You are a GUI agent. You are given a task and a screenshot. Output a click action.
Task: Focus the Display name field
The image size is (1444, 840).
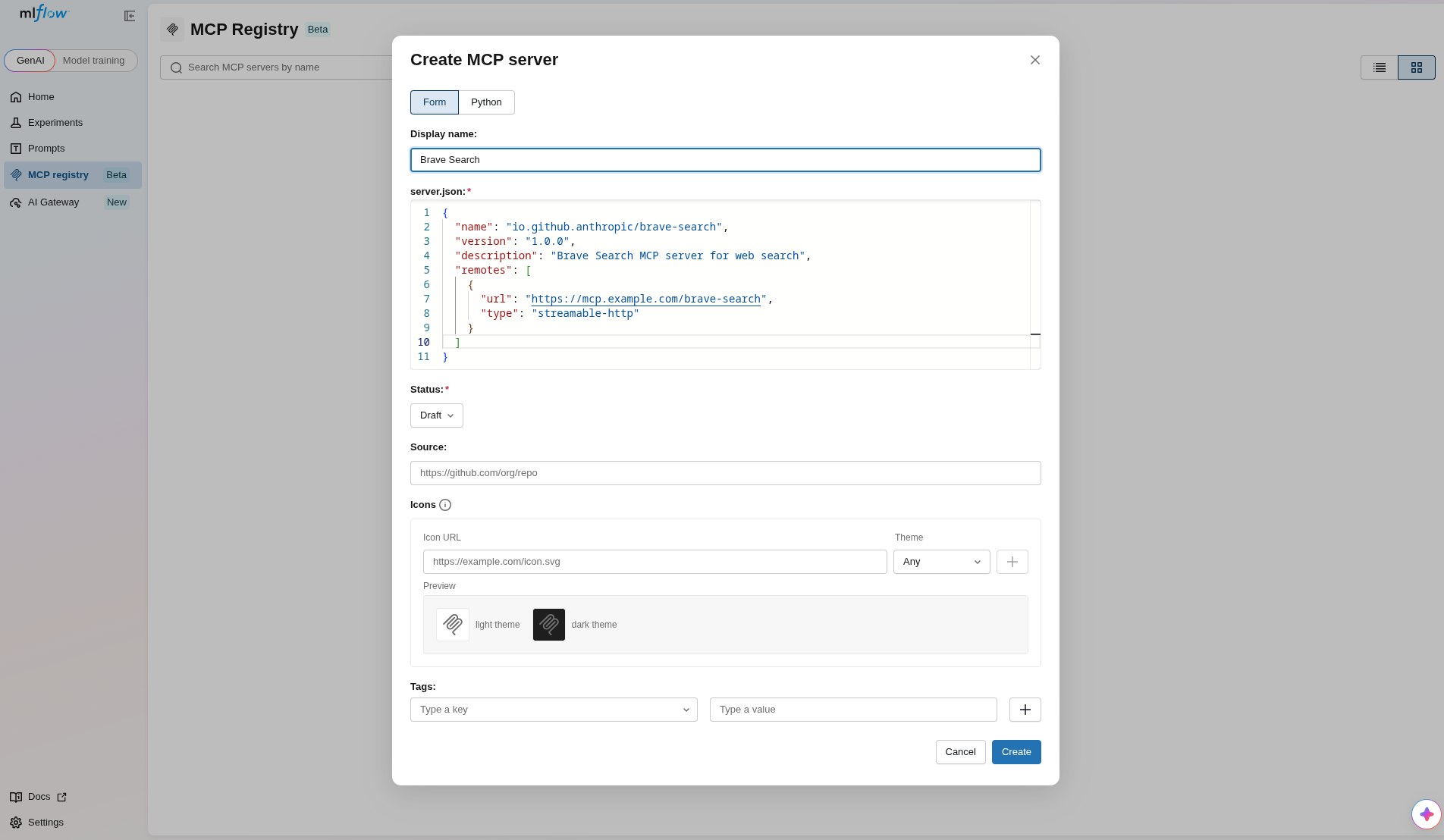click(x=726, y=160)
